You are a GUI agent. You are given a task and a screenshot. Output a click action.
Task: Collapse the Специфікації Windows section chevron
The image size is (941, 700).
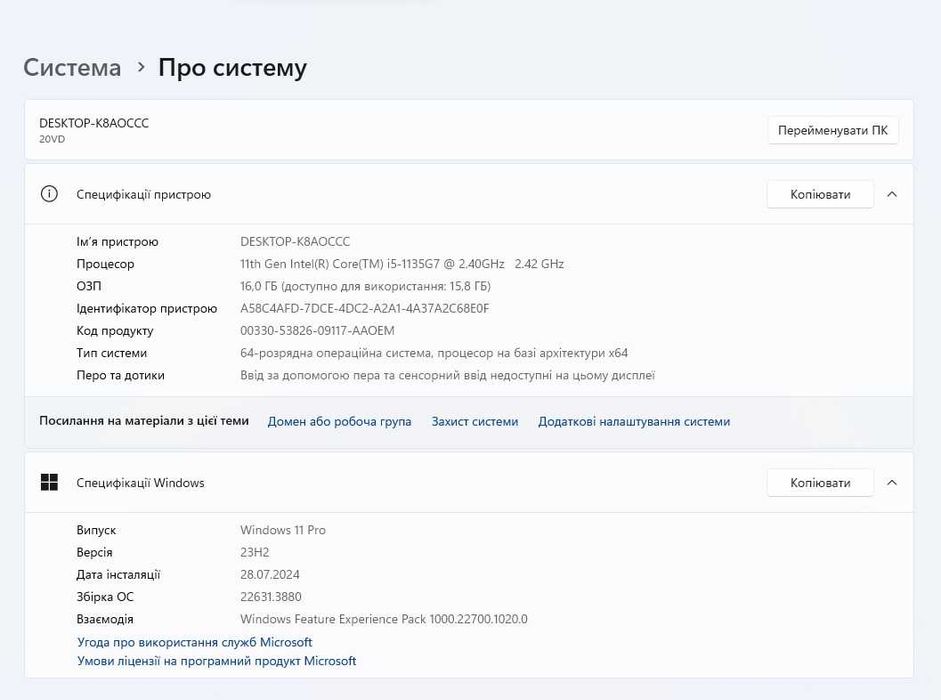point(892,483)
